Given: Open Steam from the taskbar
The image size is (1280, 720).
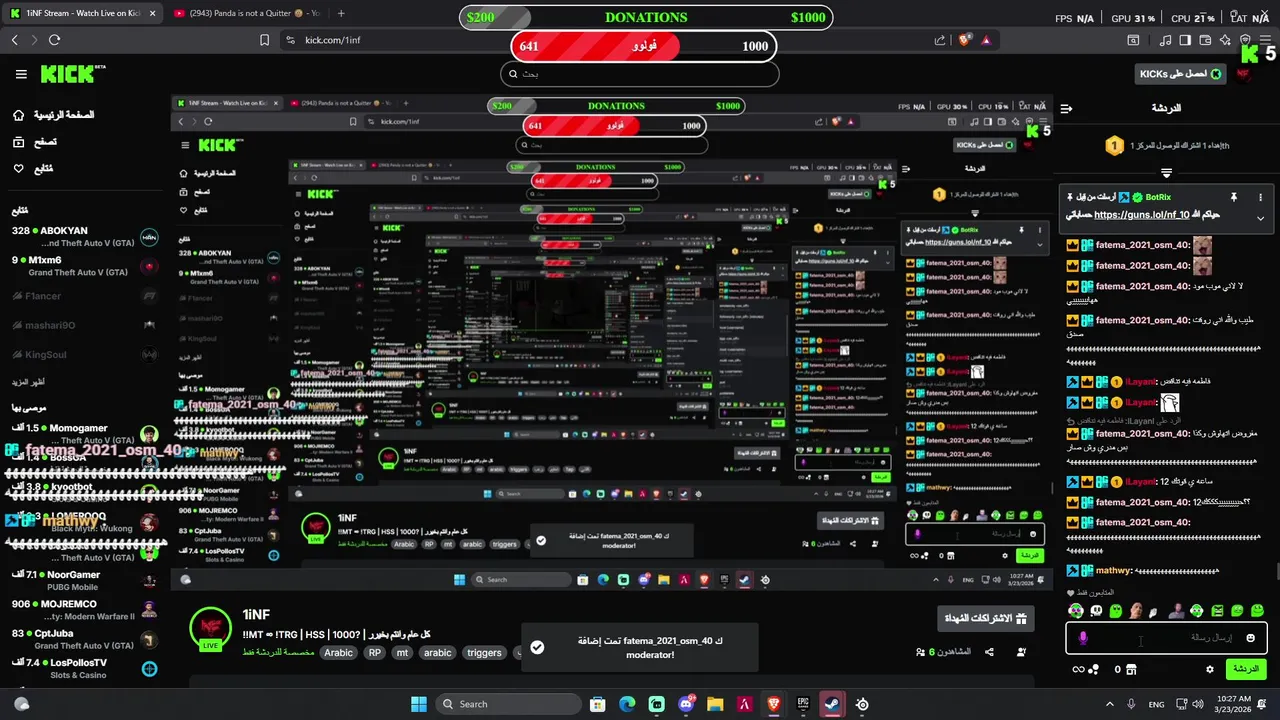Looking at the screenshot, I should coord(832,704).
